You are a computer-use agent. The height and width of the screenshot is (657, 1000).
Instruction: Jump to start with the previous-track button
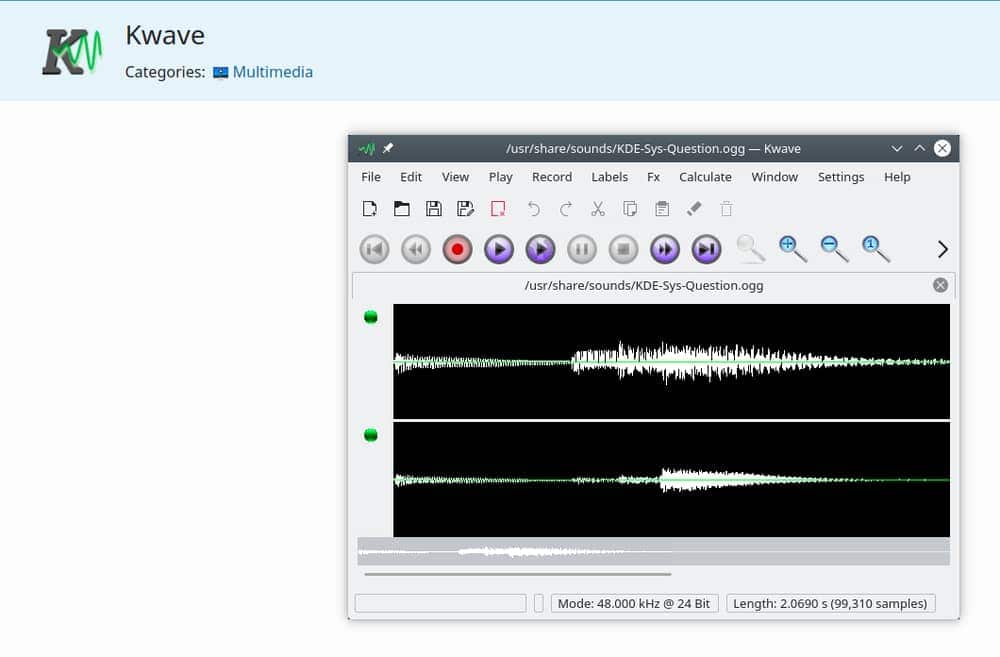[x=374, y=249]
